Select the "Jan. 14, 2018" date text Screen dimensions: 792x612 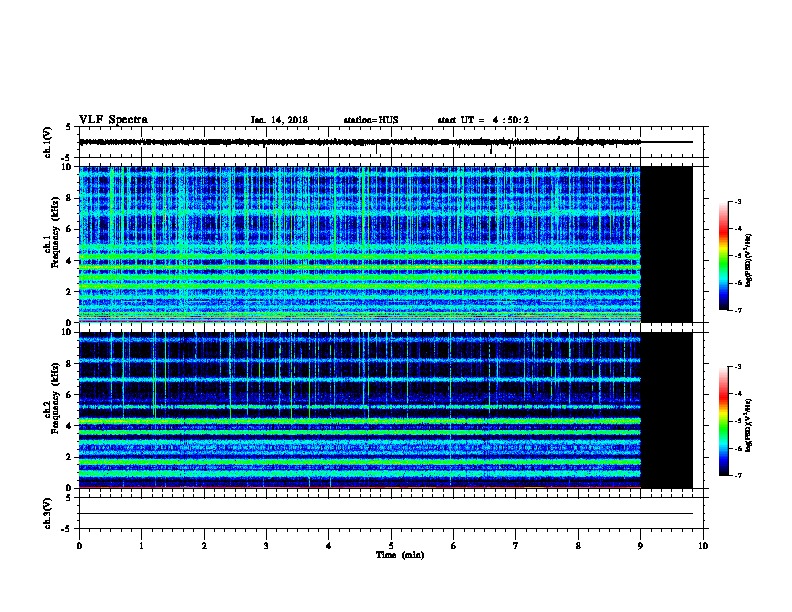(279, 120)
